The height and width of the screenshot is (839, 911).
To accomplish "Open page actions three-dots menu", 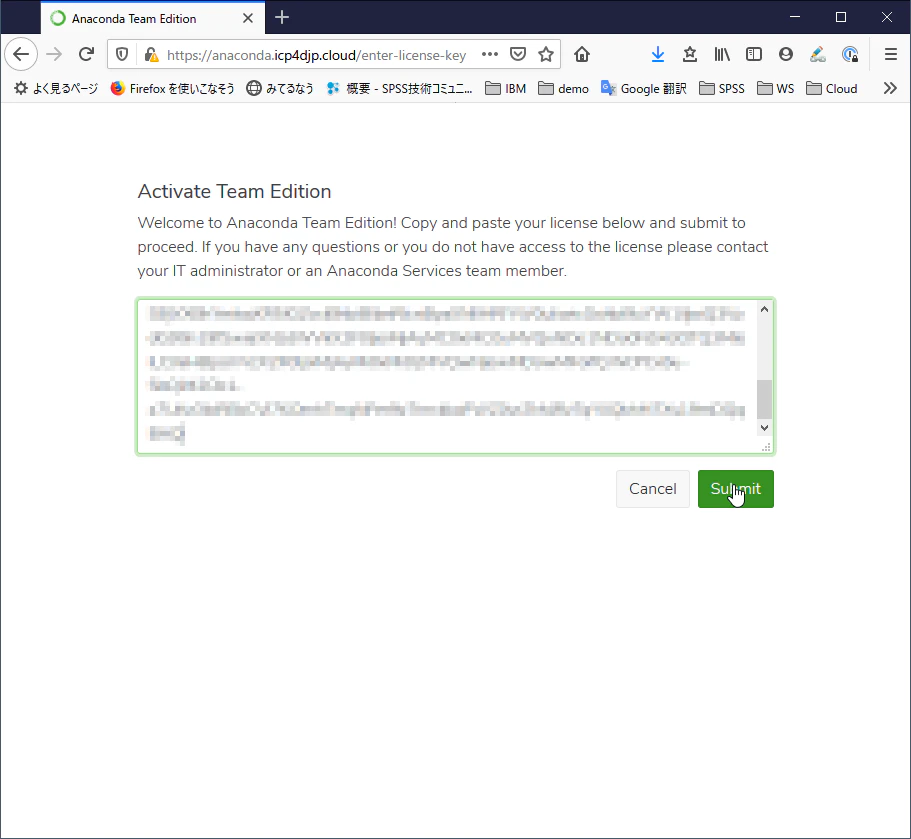I will pos(490,55).
